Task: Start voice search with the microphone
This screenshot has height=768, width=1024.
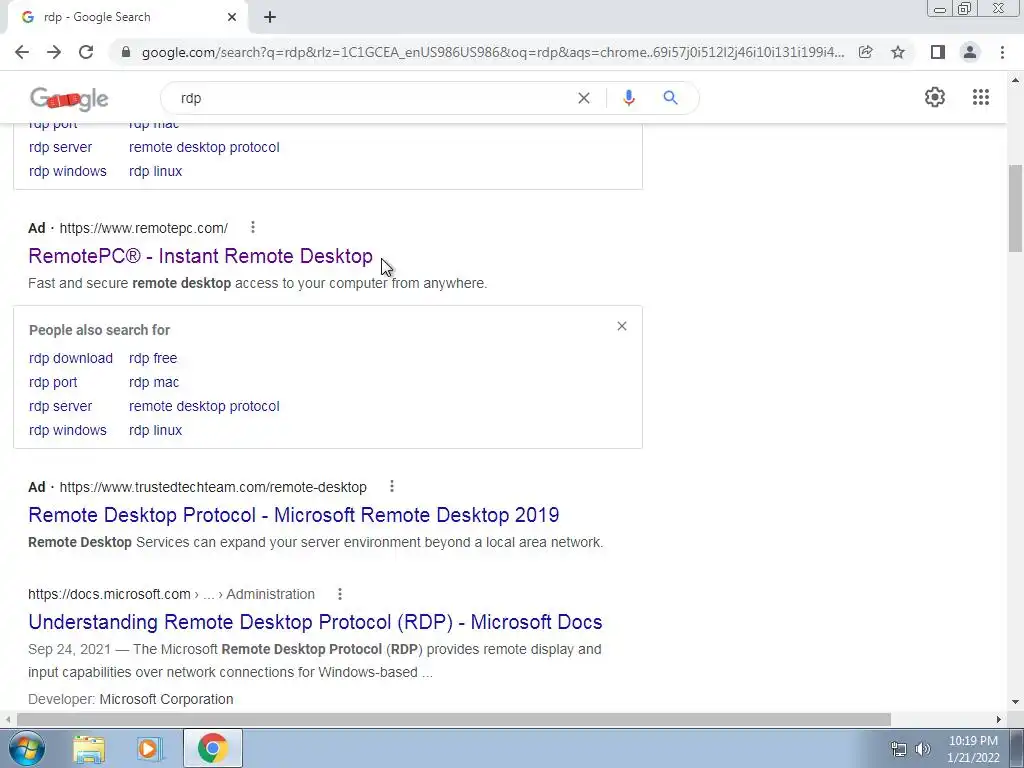Action: click(x=629, y=98)
